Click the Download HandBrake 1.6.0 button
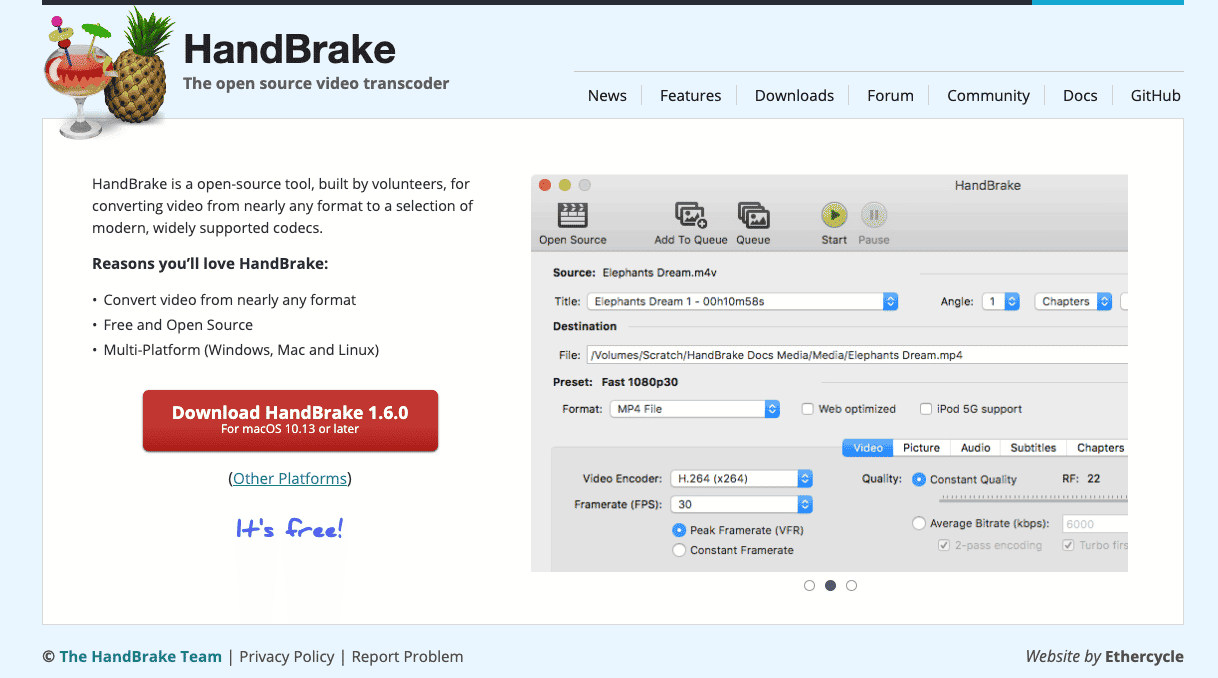1218x678 pixels. click(x=290, y=421)
